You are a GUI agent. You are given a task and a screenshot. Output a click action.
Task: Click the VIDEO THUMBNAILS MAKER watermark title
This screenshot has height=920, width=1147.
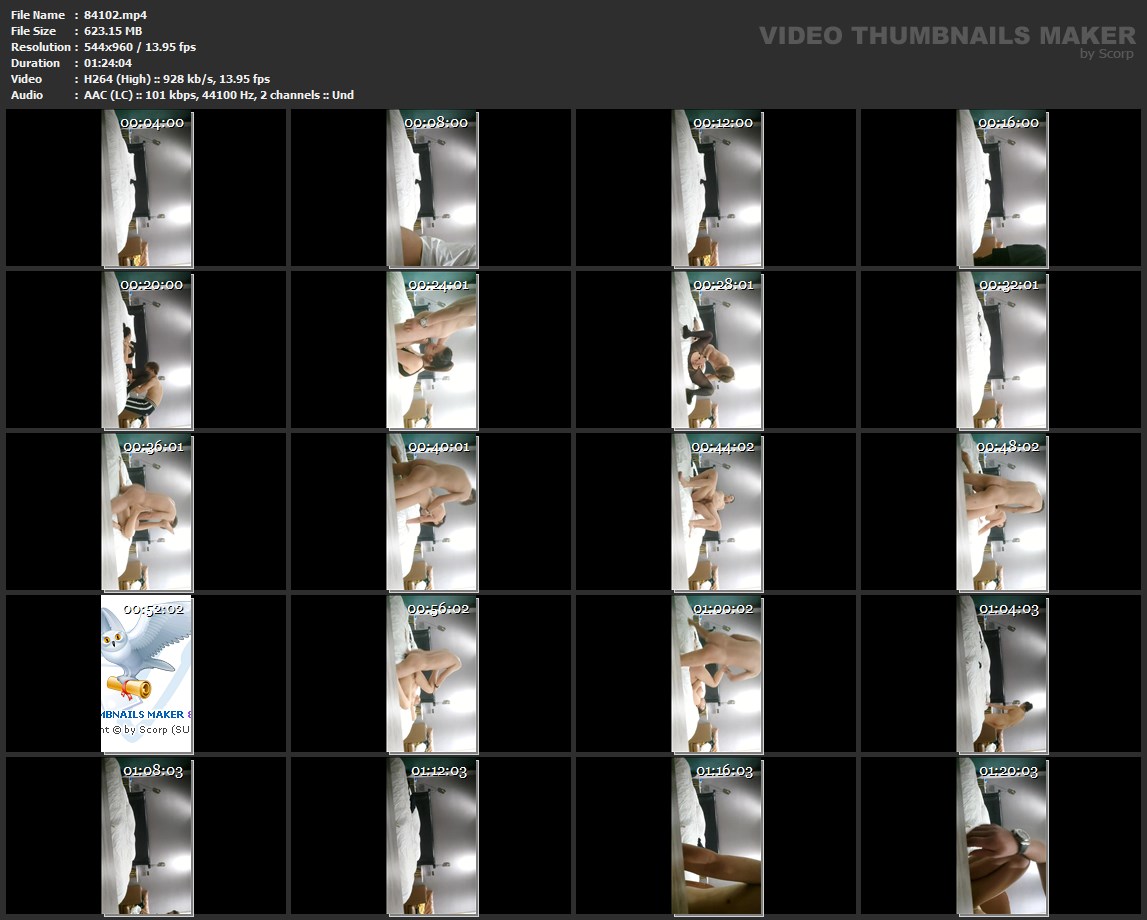click(x=946, y=36)
